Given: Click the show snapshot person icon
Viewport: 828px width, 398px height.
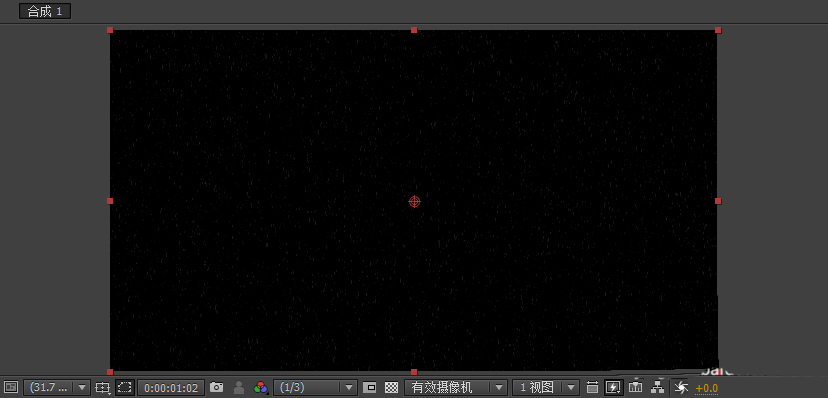Looking at the screenshot, I should pos(239,387).
